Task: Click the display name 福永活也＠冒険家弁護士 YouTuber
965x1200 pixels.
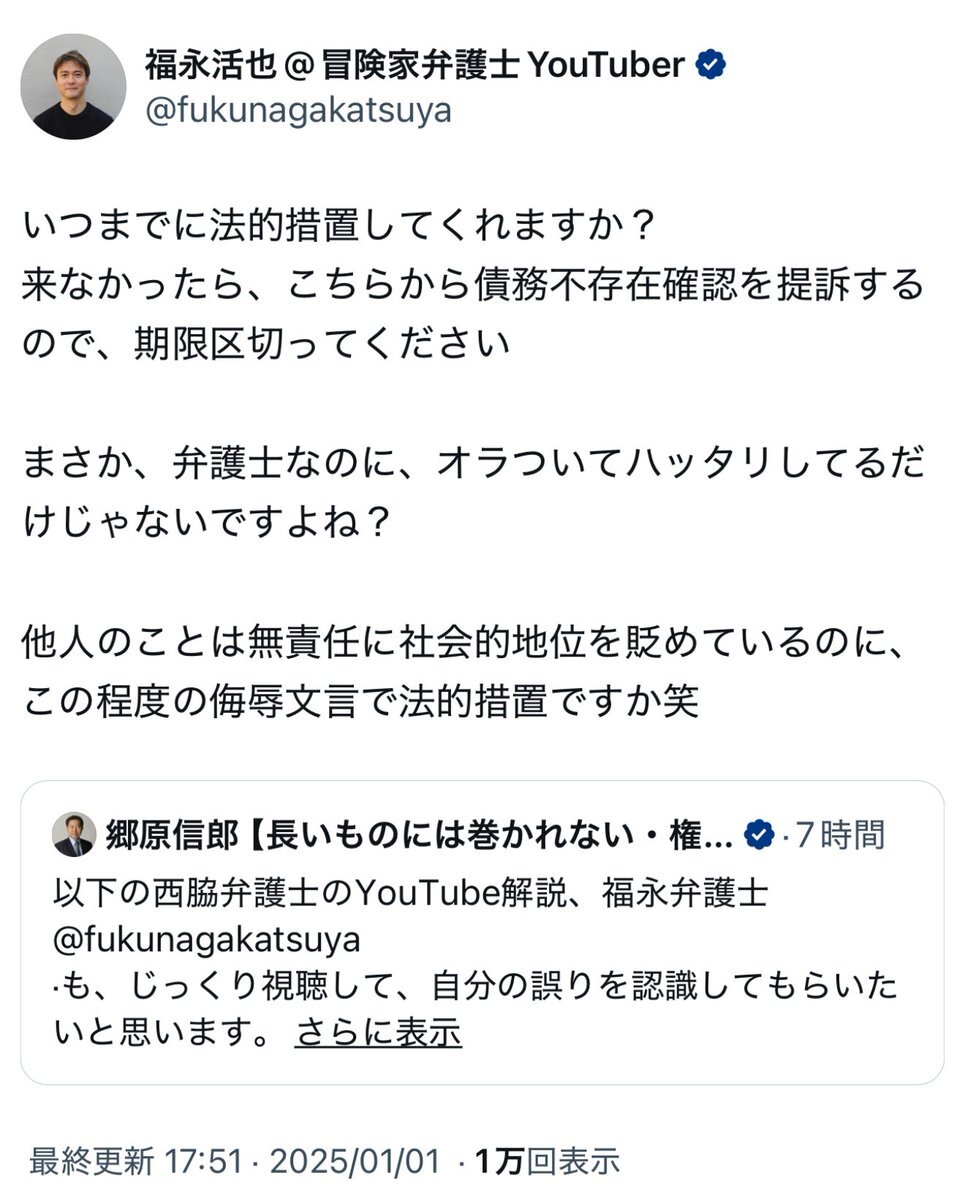Action: click(x=414, y=66)
